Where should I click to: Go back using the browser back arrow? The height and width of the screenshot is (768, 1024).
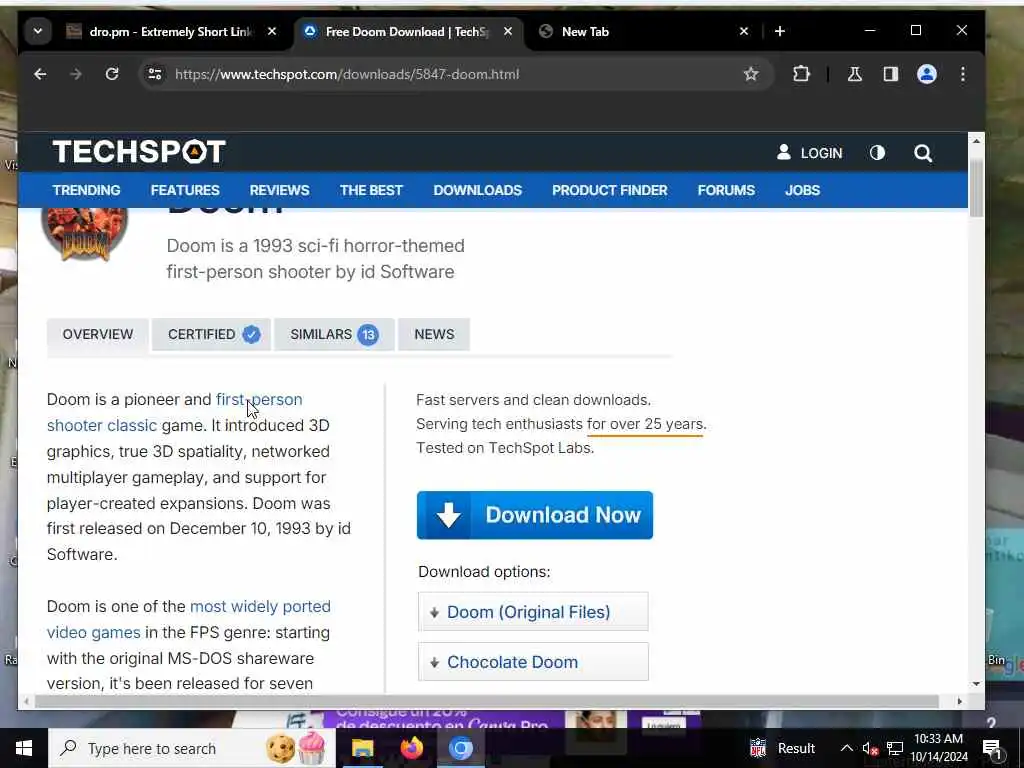click(x=40, y=74)
